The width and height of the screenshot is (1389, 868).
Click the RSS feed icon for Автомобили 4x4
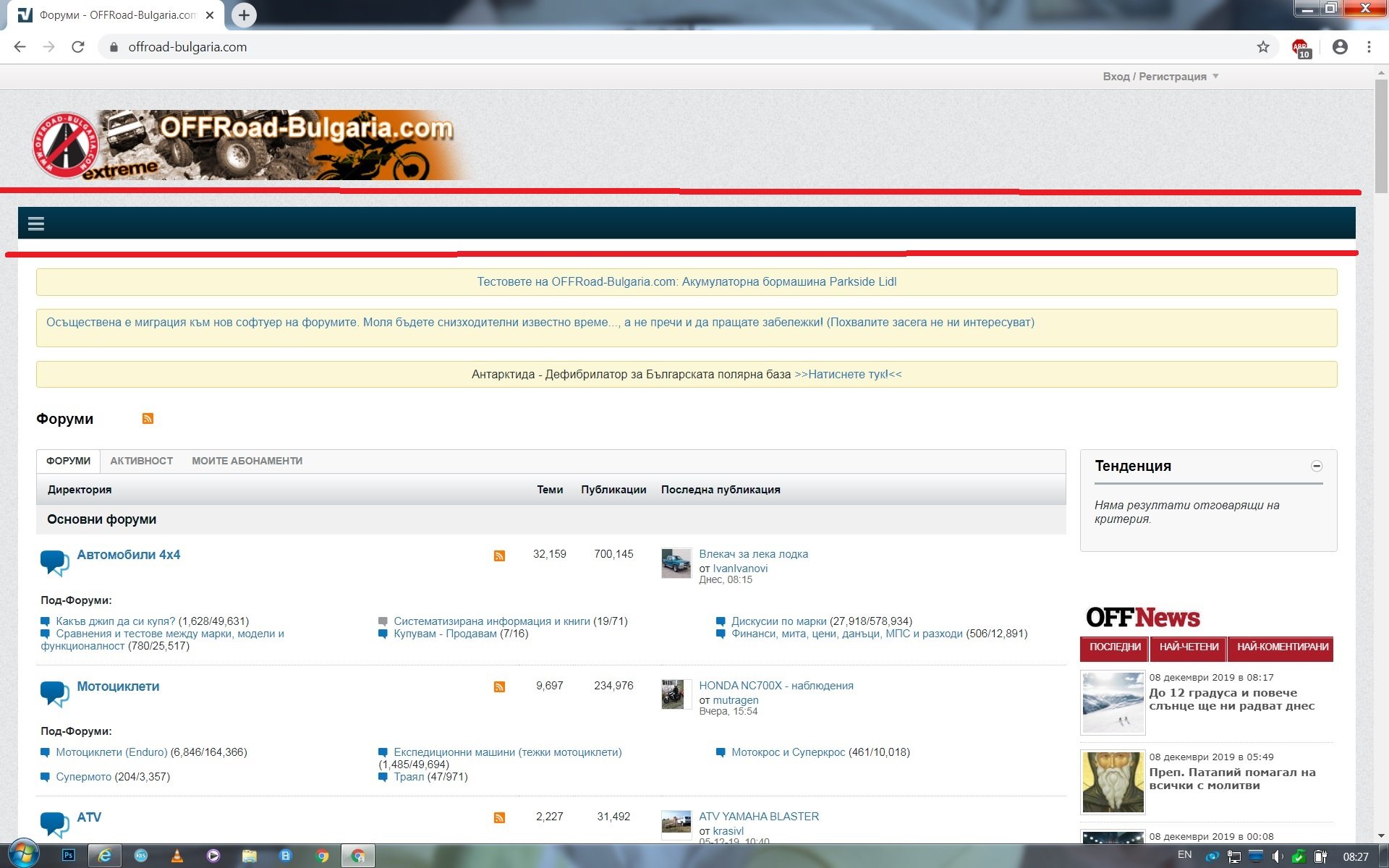(499, 556)
